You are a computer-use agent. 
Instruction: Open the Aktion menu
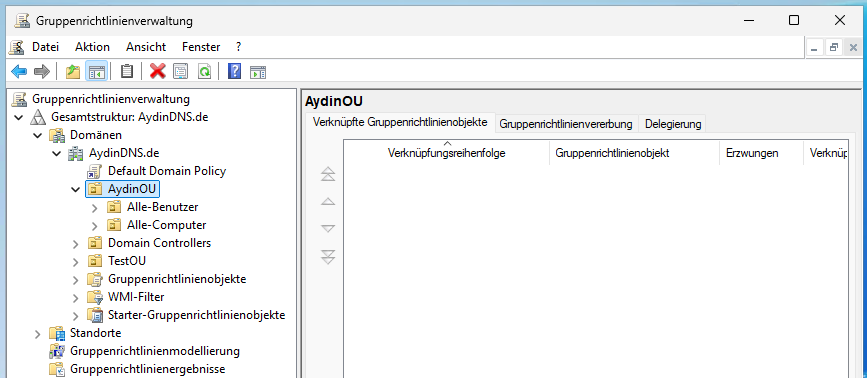tap(92, 47)
